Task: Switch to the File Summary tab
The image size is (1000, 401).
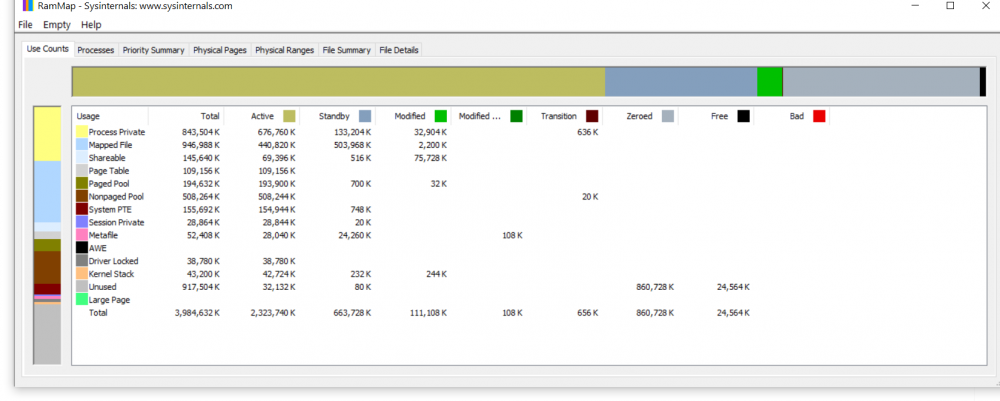Action: 346,50
